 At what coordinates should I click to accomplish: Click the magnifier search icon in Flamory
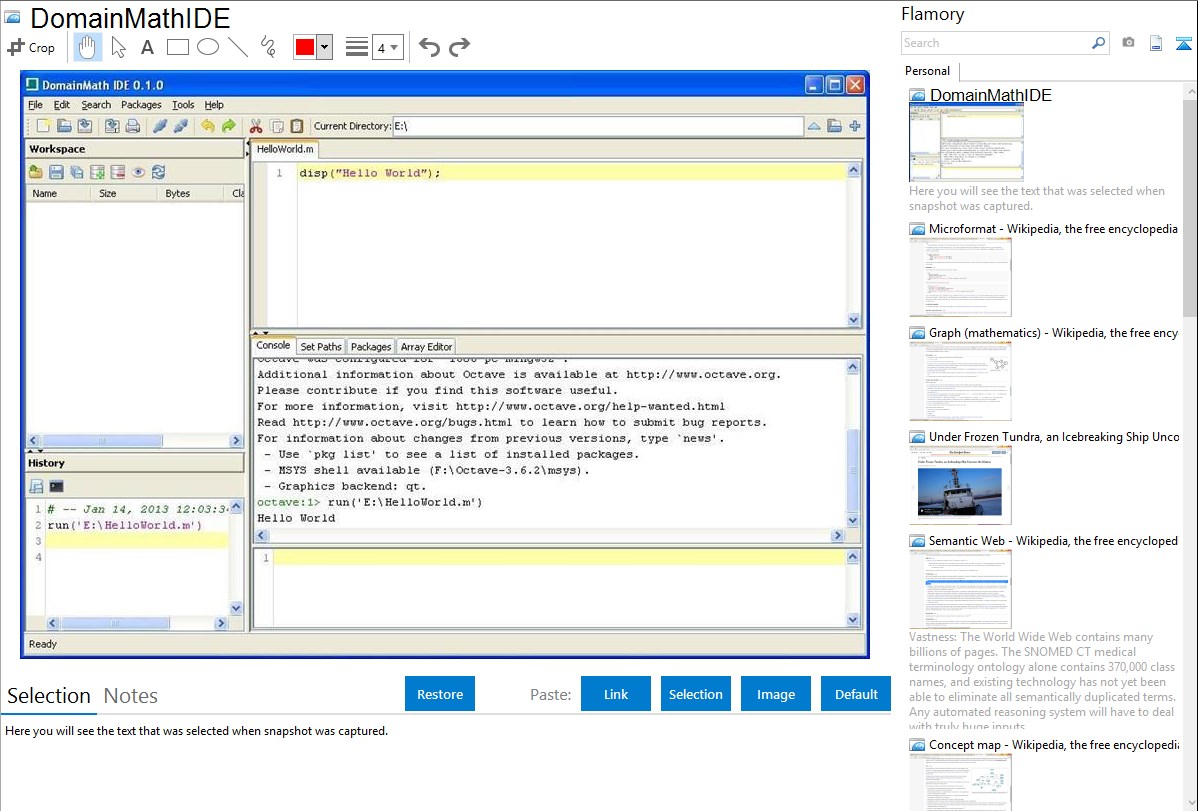point(1098,43)
